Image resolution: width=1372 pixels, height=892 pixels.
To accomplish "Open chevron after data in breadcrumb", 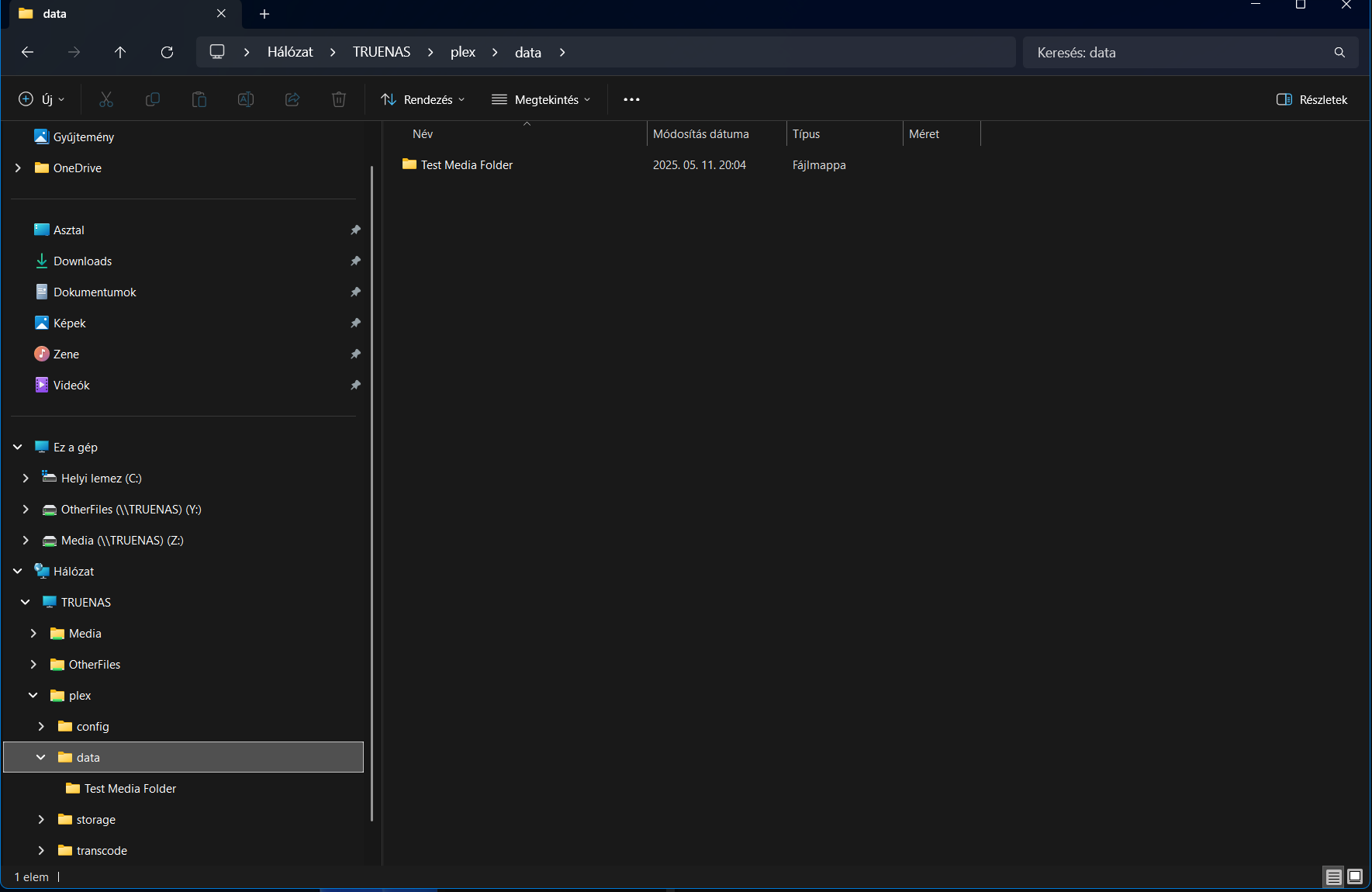I will click(562, 52).
